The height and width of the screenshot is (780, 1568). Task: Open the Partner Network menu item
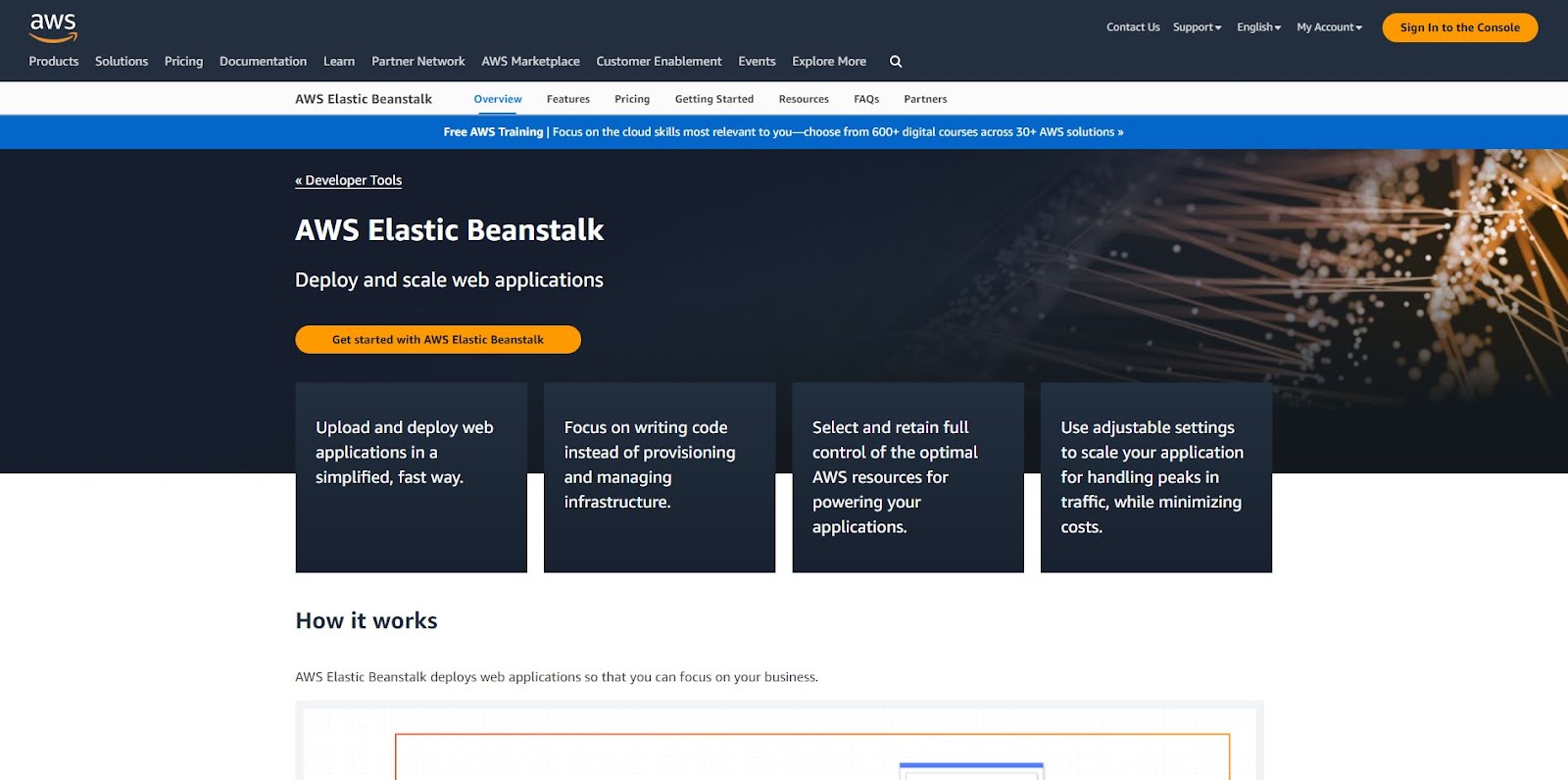(x=418, y=62)
